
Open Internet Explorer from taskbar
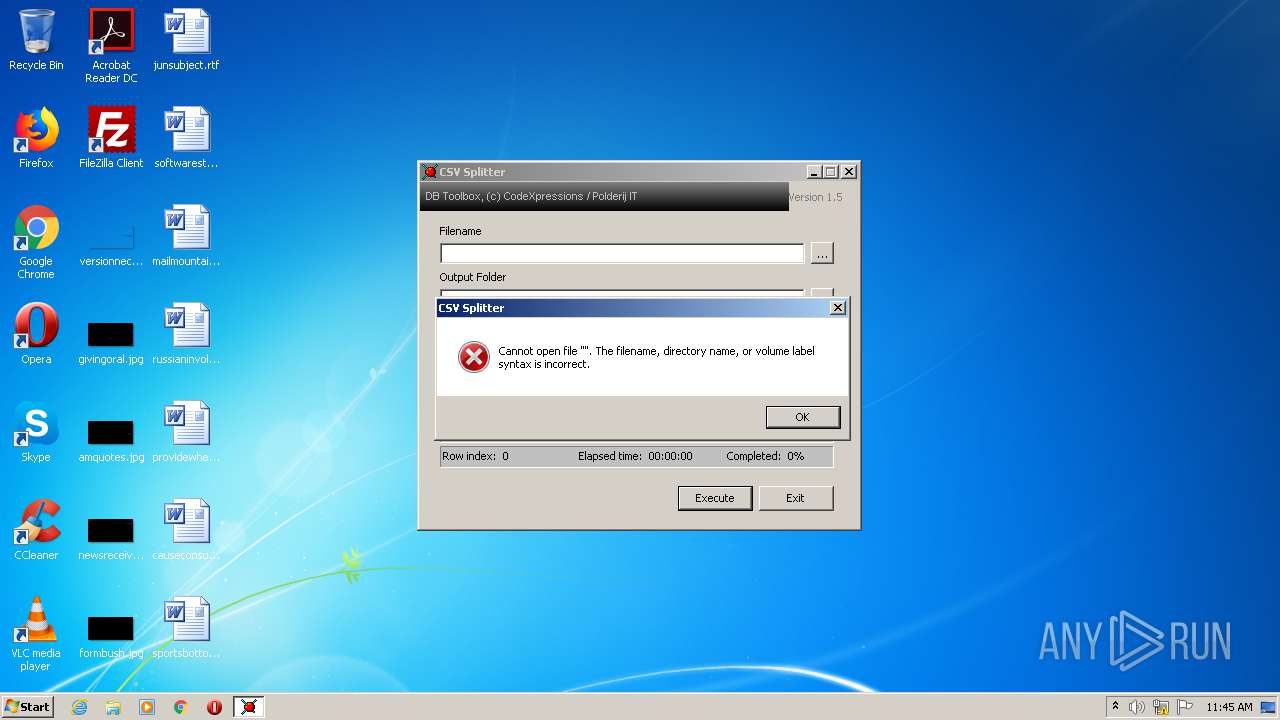(79, 707)
